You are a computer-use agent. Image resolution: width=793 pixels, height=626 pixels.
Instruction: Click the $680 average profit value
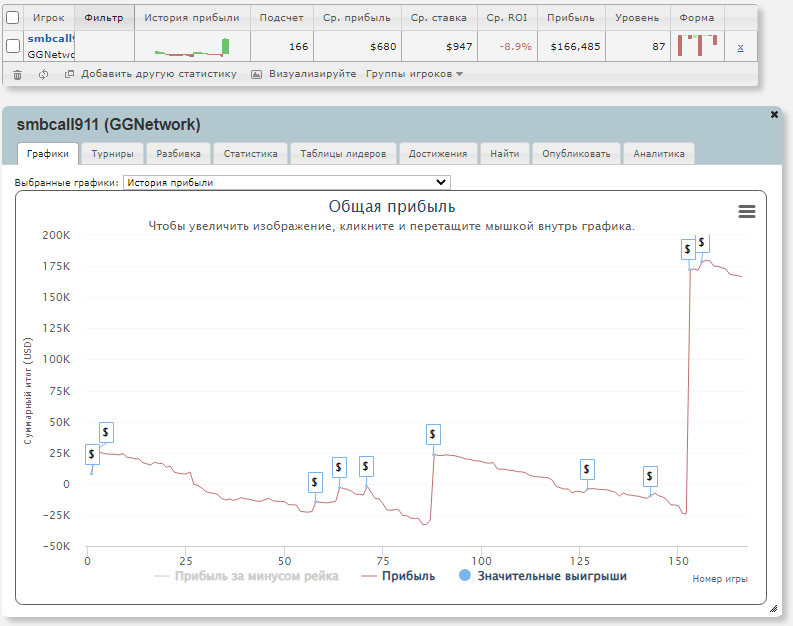(x=383, y=47)
